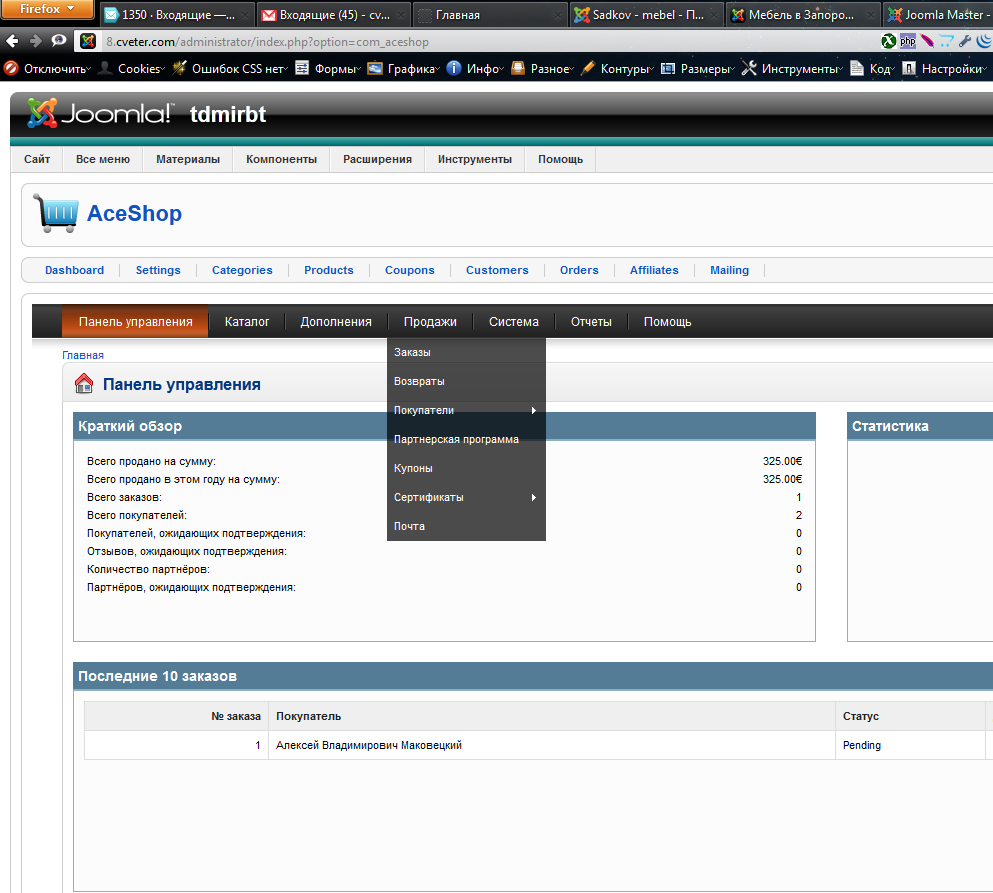Open the Код developer toolbar dropdown

pyautogui.click(x=872, y=68)
